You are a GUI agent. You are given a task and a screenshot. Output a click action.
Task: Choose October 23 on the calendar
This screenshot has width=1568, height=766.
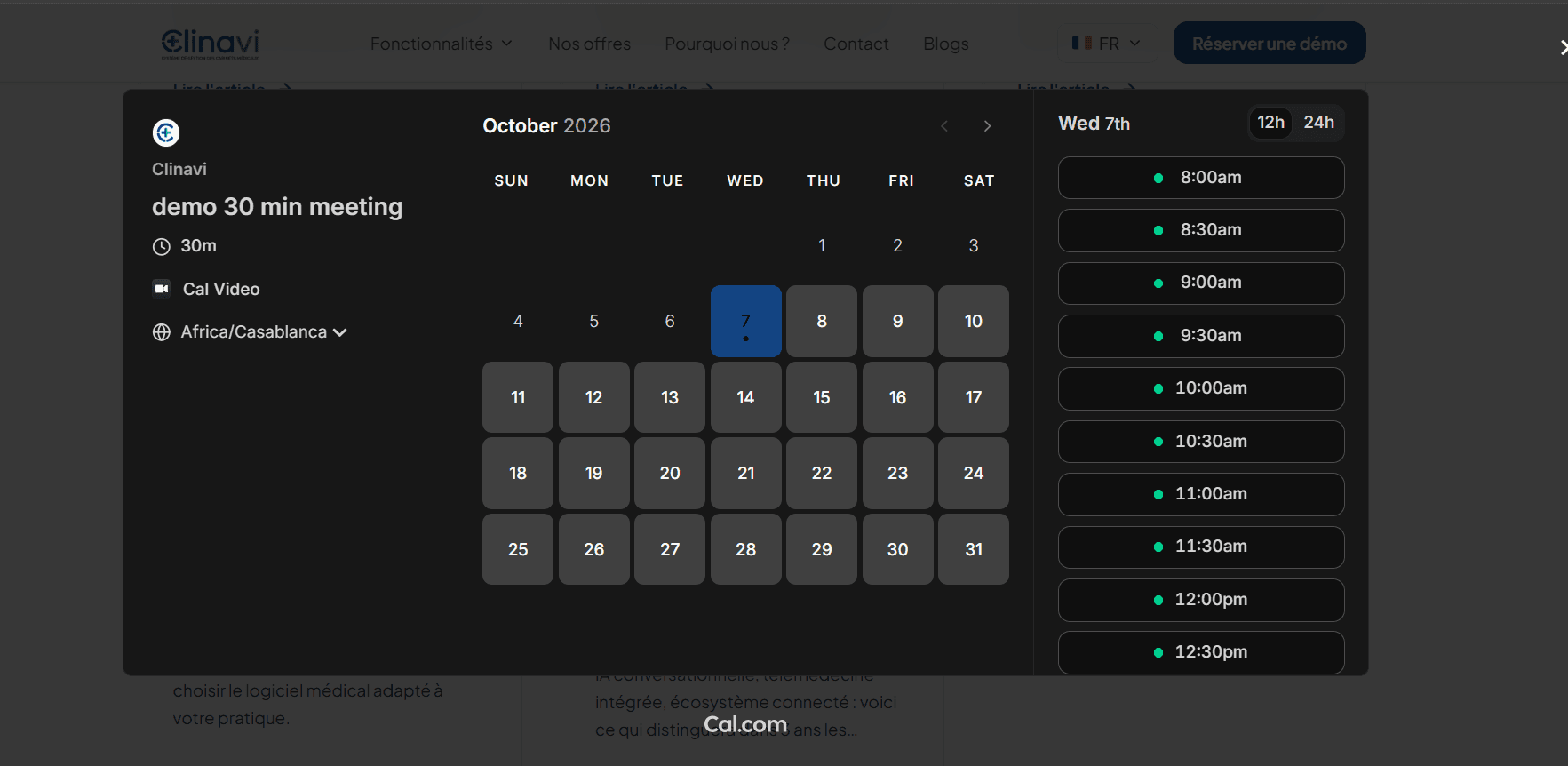tap(898, 473)
